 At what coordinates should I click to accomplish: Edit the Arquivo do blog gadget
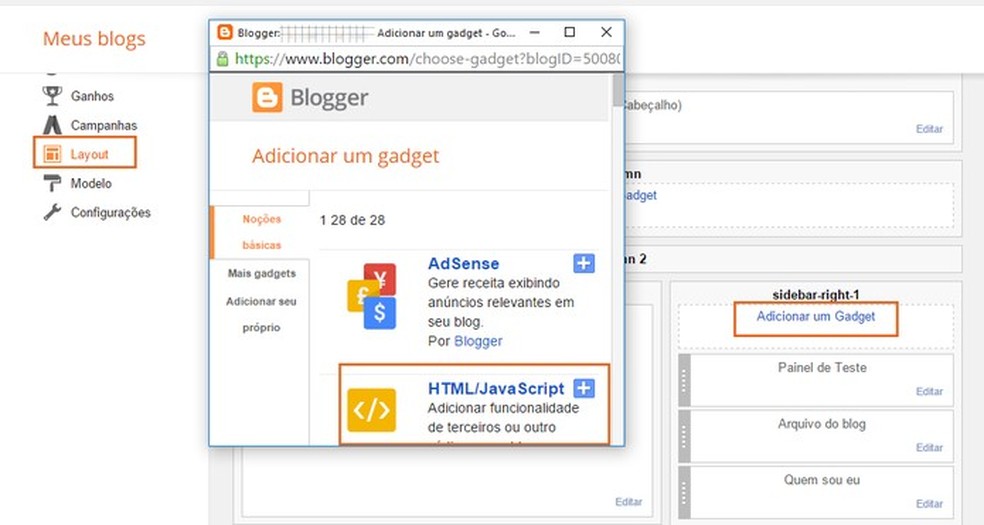(x=929, y=447)
